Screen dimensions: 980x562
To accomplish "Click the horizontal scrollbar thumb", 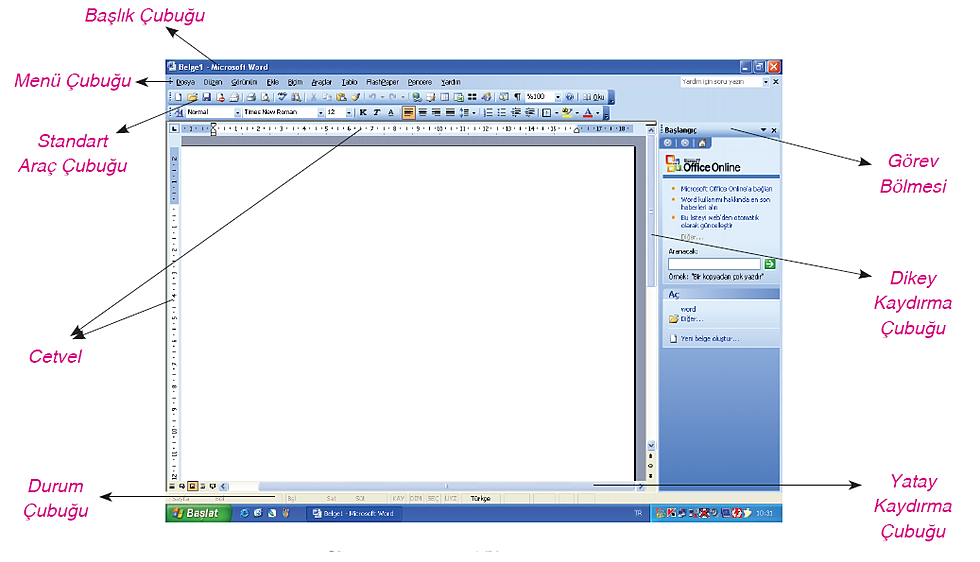I will (446, 486).
